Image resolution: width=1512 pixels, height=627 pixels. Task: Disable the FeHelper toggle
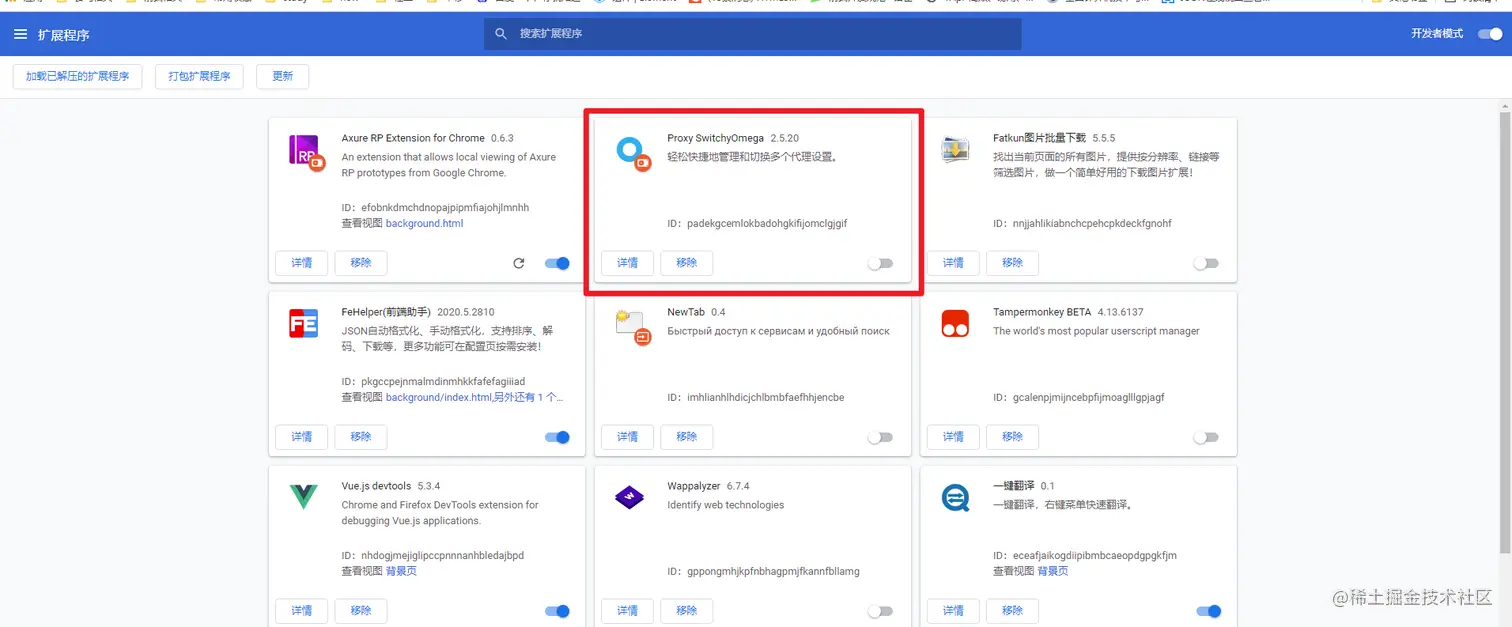[x=557, y=437]
